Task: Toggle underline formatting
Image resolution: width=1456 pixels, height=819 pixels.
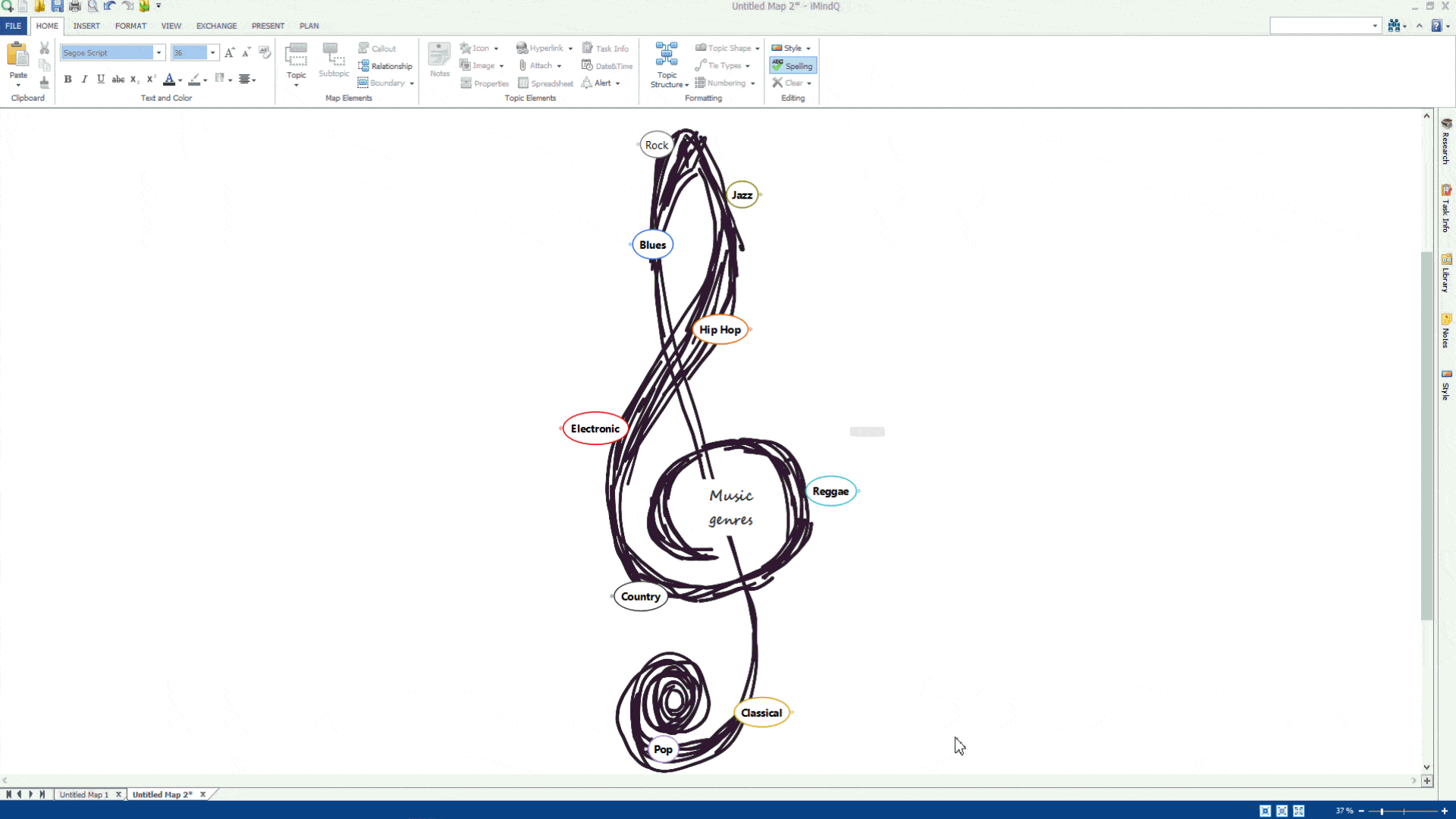Action: pos(101,79)
